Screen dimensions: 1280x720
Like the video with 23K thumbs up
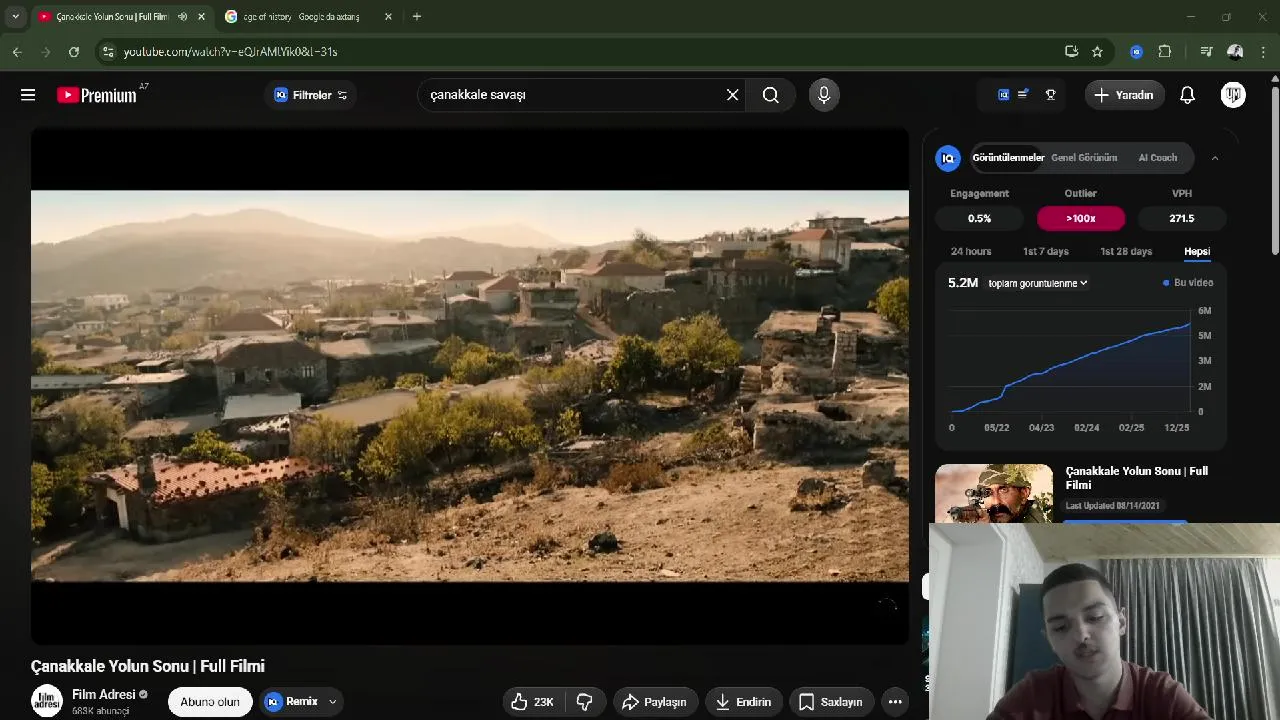[x=534, y=702]
